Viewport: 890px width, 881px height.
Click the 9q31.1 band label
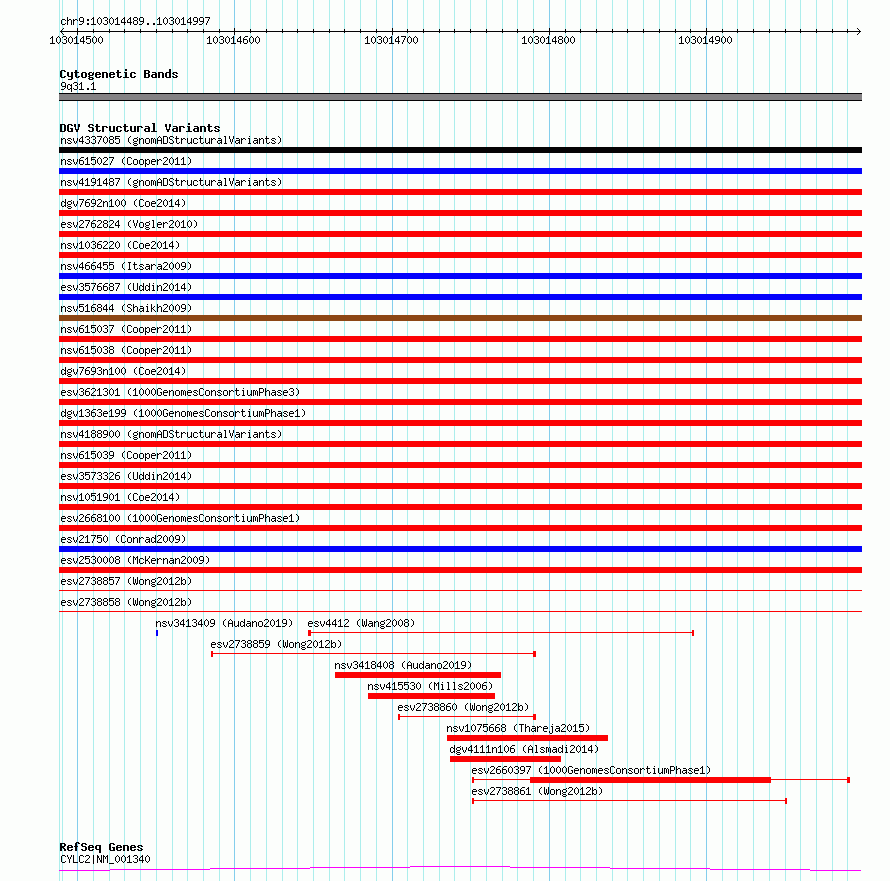(78, 86)
